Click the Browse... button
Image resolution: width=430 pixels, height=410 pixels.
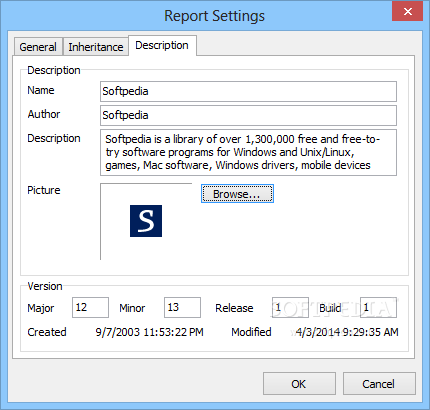pyautogui.click(x=237, y=194)
